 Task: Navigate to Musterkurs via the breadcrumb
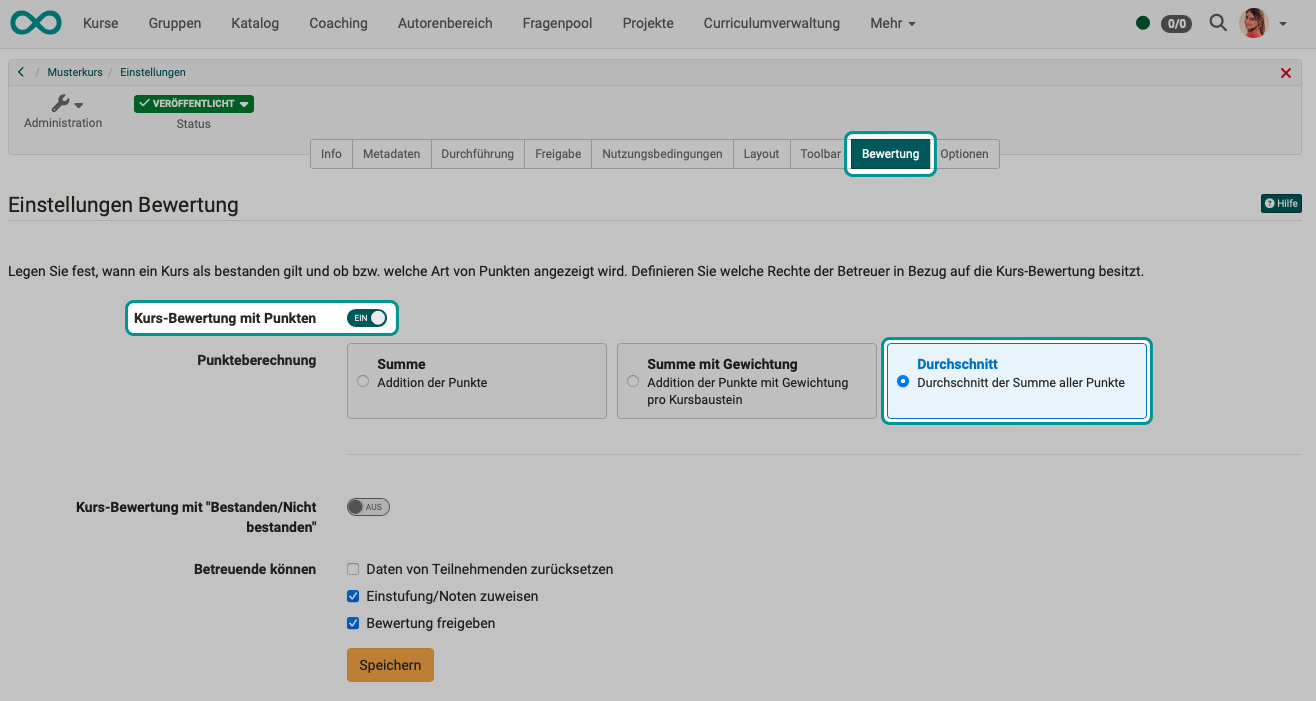click(74, 71)
